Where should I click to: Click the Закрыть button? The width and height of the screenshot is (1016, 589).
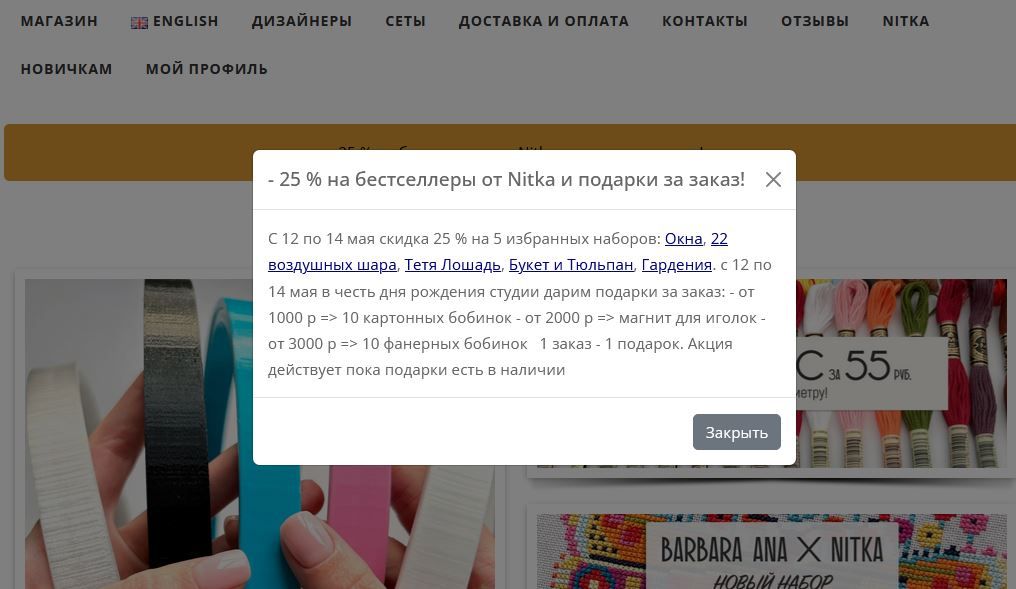tap(737, 432)
